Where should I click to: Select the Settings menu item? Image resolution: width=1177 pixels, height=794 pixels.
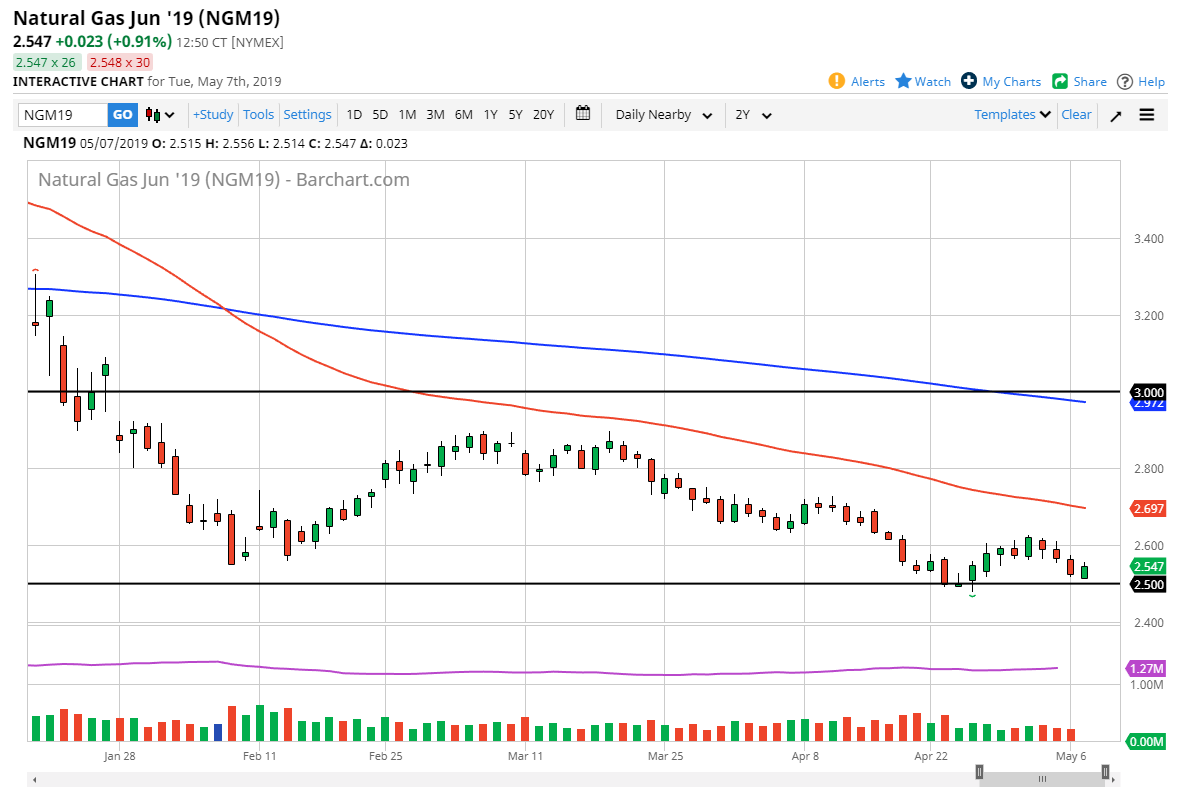(307, 114)
